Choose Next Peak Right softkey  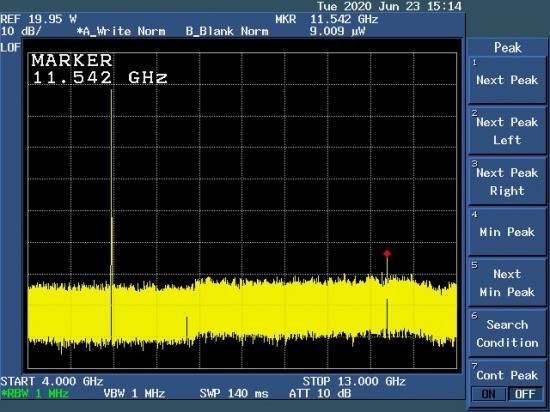(507, 181)
